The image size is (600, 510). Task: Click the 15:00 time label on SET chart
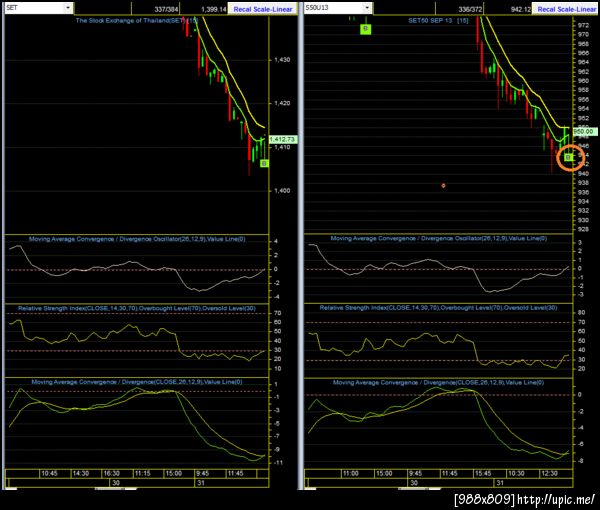173,473
